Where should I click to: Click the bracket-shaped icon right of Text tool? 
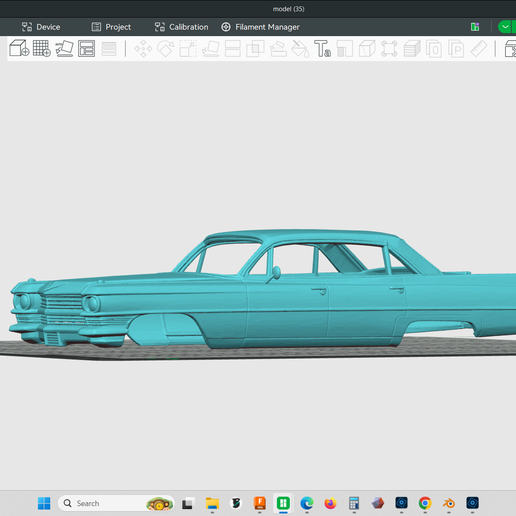click(345, 49)
